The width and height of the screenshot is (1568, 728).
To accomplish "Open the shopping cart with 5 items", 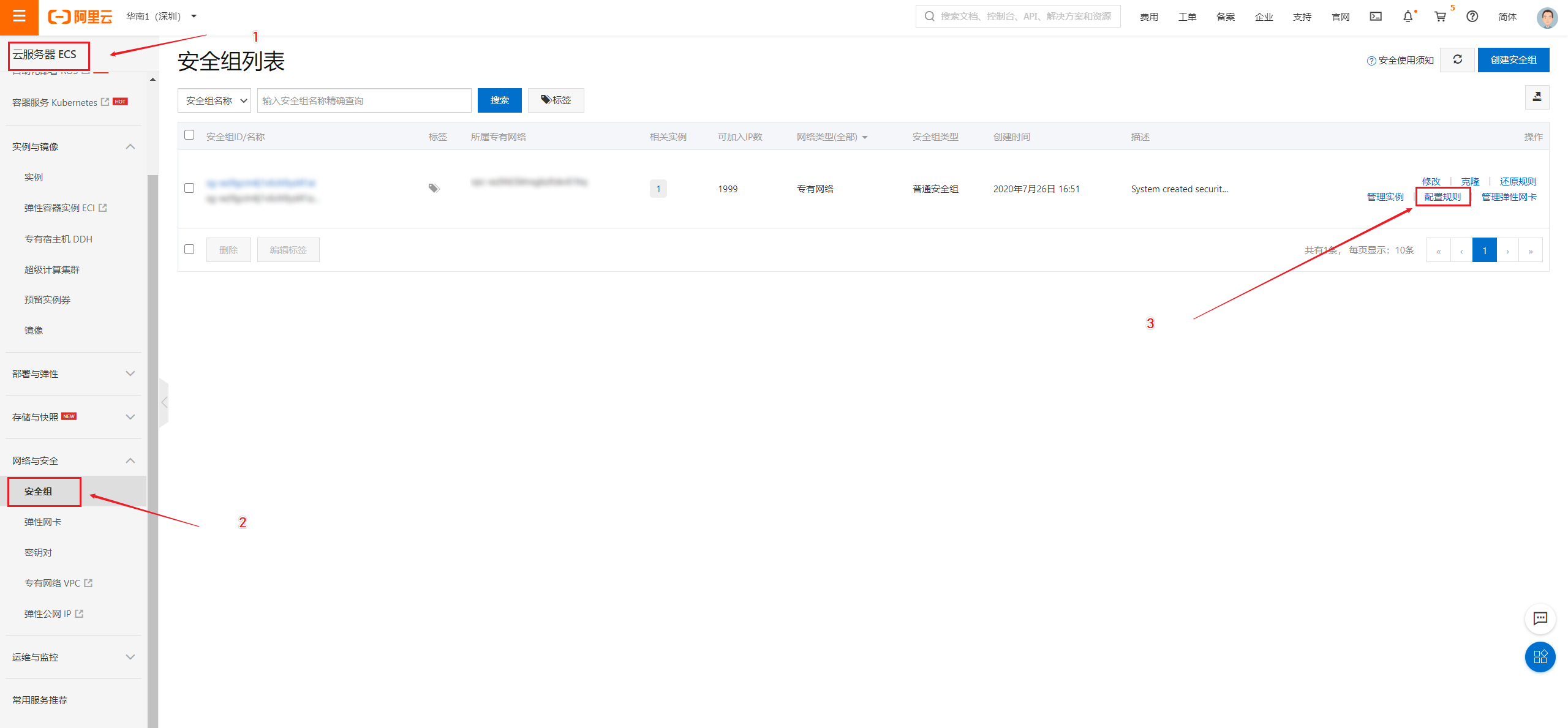I will [1440, 17].
